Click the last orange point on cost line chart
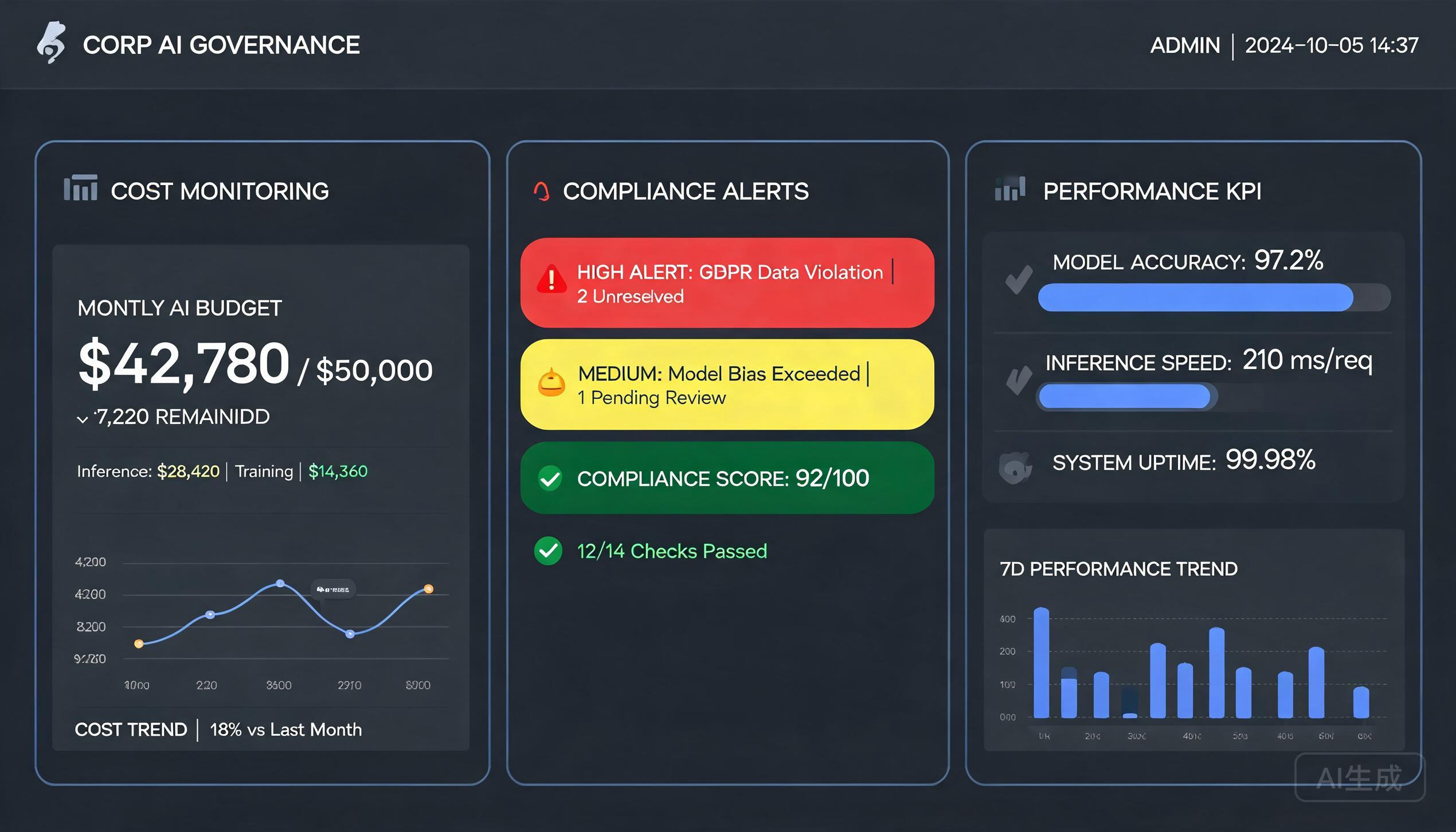This screenshot has height=832, width=1456. 428,588
